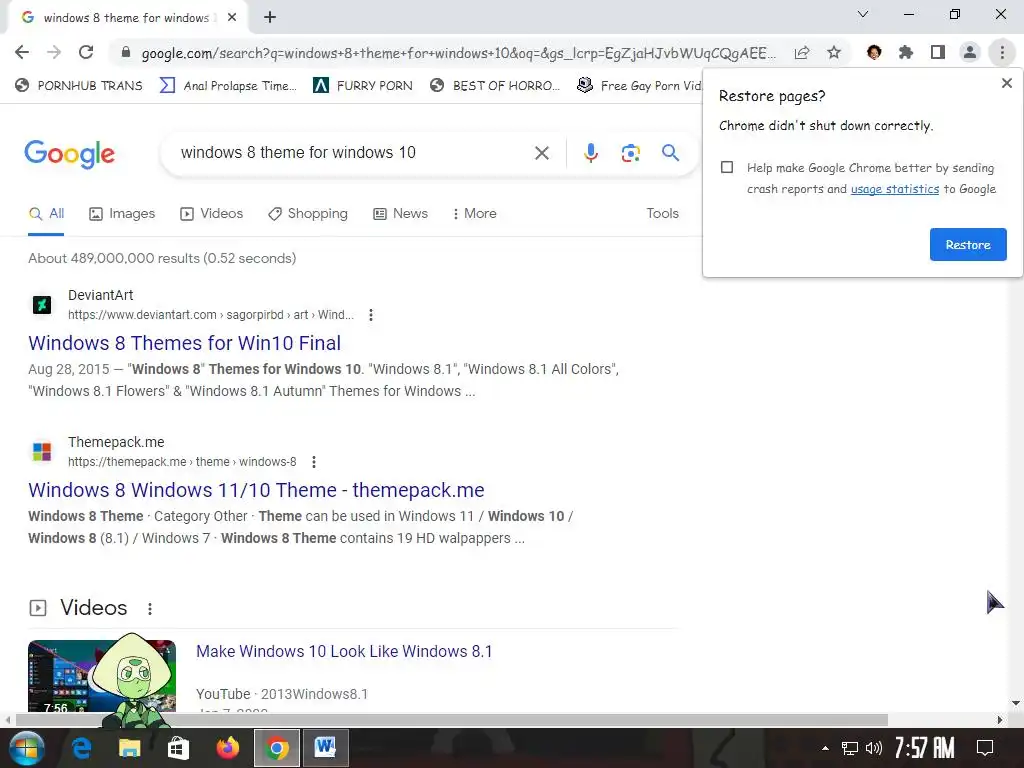Launch Internet Explorer from taskbar
Screen dimensions: 1024x768
click(82, 748)
